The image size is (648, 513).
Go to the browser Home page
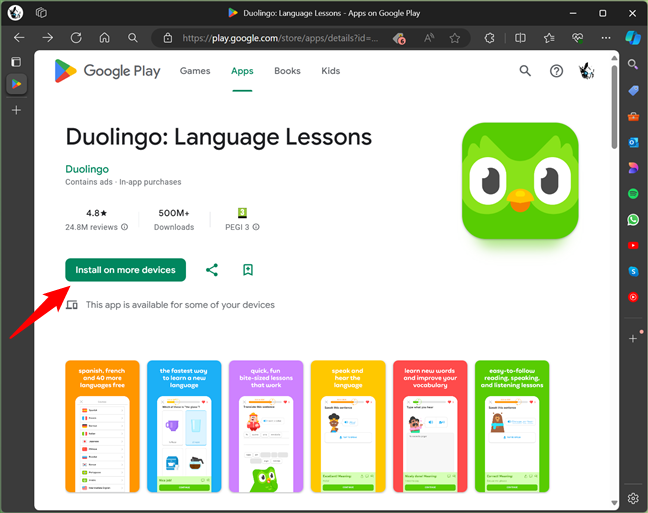[x=105, y=38]
